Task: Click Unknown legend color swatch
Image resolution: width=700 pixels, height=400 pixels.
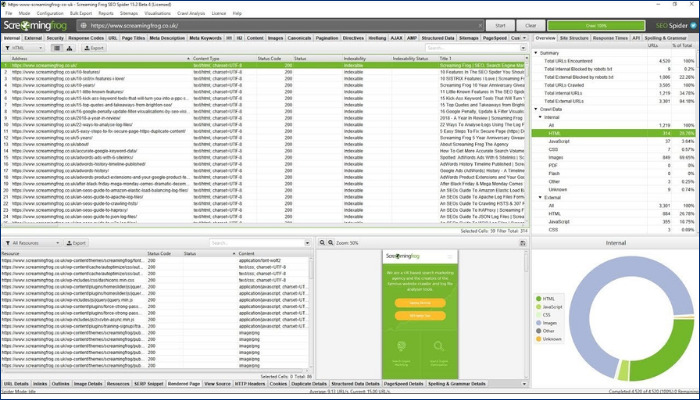Action: tap(538, 339)
